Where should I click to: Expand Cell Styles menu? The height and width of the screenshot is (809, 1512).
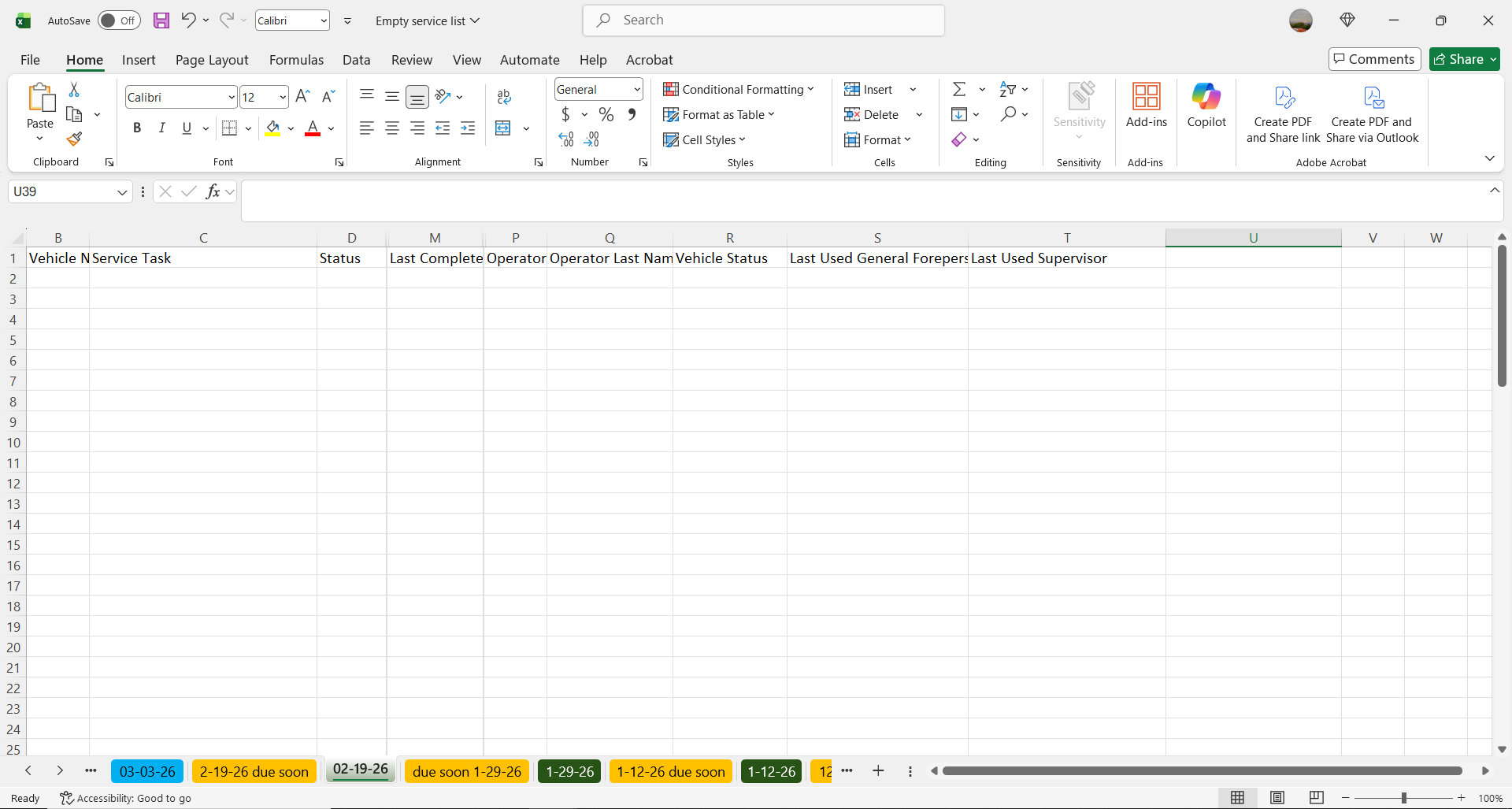(x=704, y=140)
